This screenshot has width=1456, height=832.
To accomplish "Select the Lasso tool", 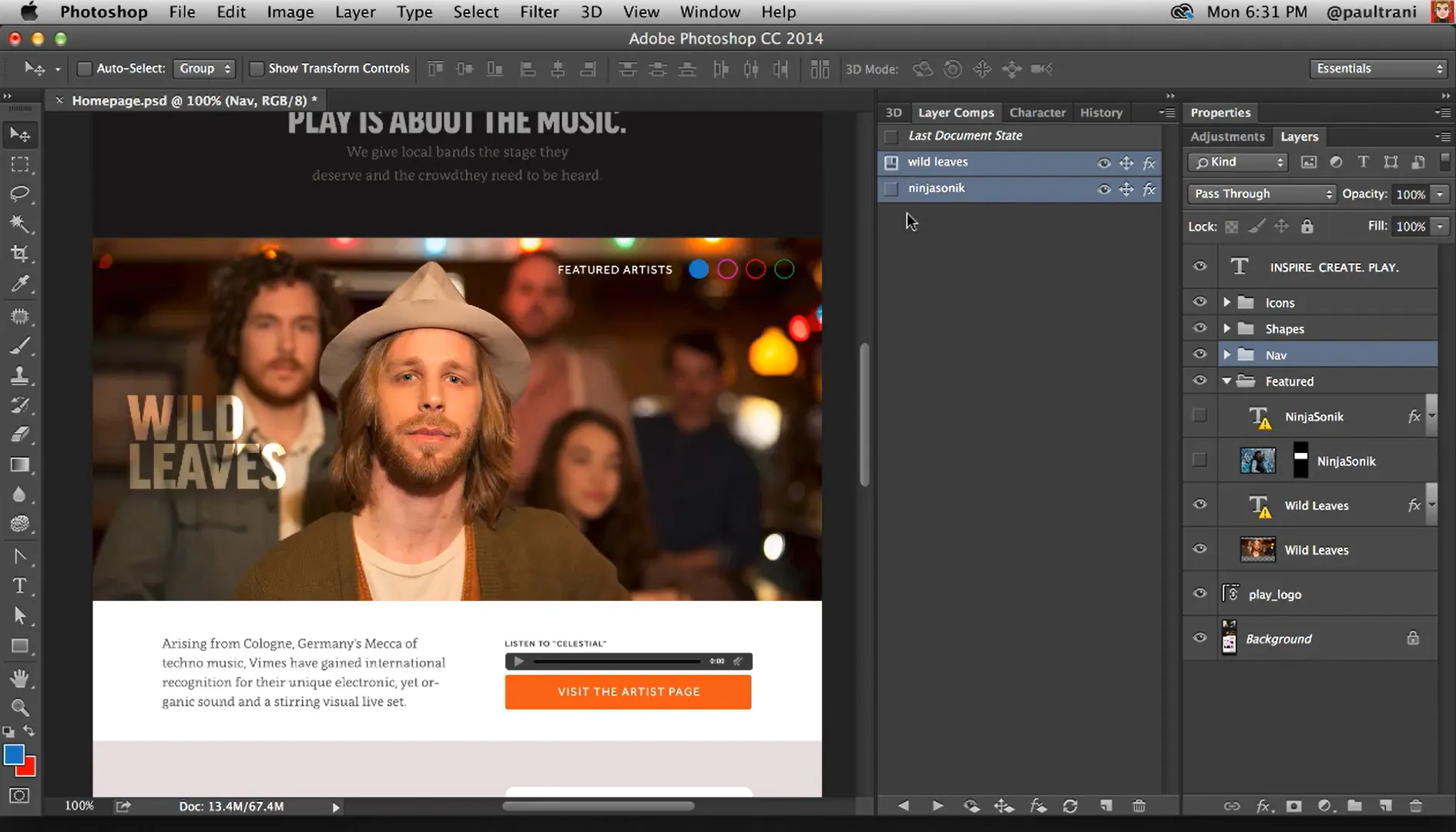I will tap(20, 193).
